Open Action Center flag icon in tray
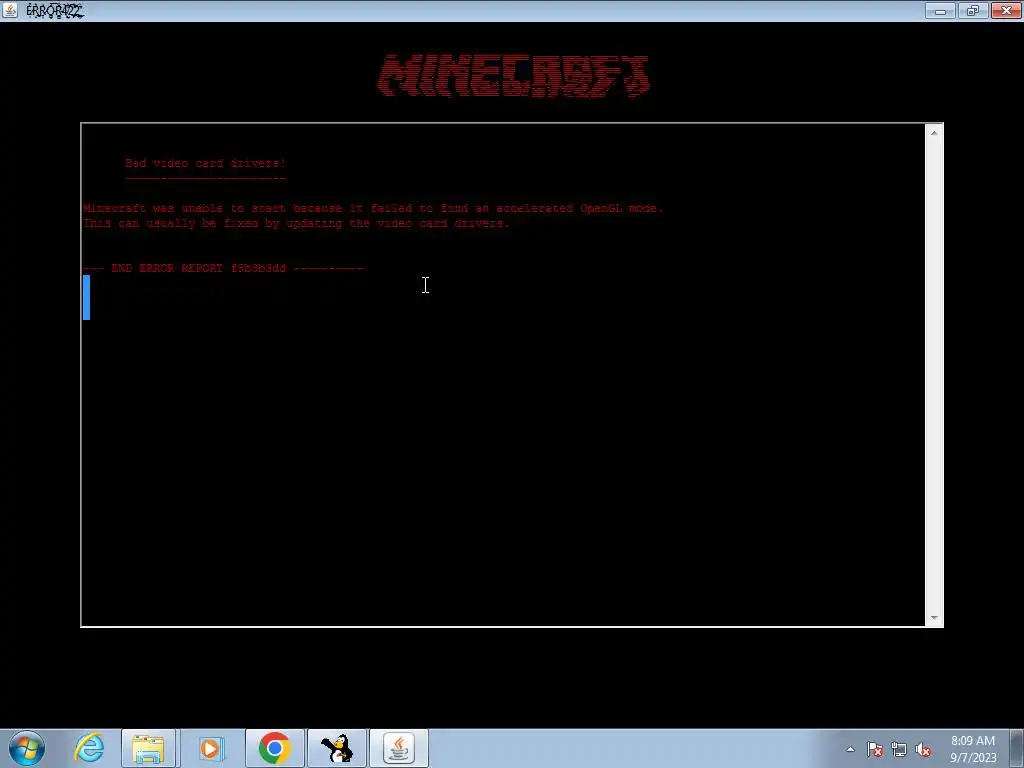 875,750
